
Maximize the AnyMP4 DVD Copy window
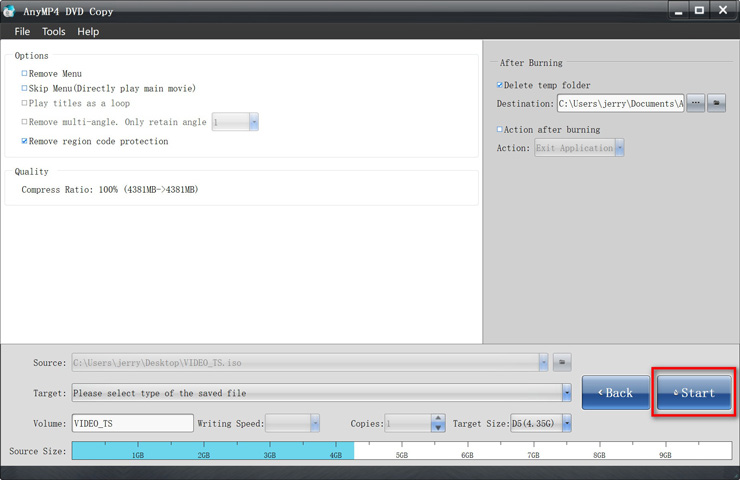tap(700, 10)
